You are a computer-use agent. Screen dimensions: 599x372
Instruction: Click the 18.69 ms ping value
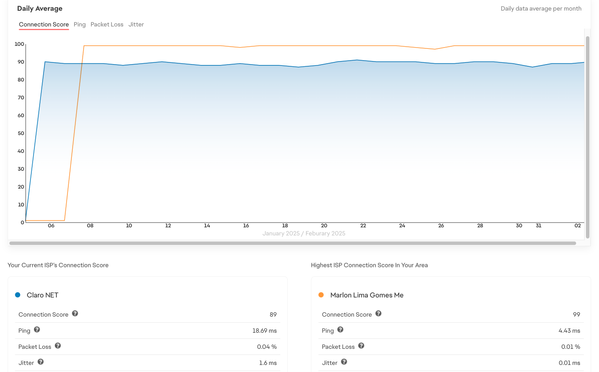(x=264, y=331)
